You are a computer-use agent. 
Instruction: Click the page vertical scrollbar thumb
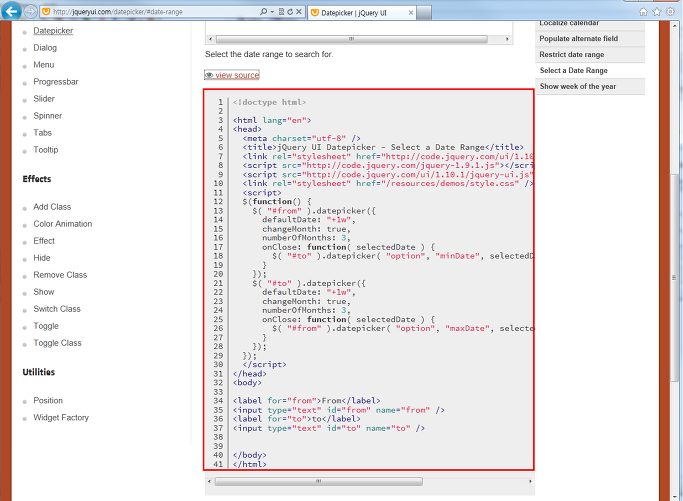click(x=674, y=278)
